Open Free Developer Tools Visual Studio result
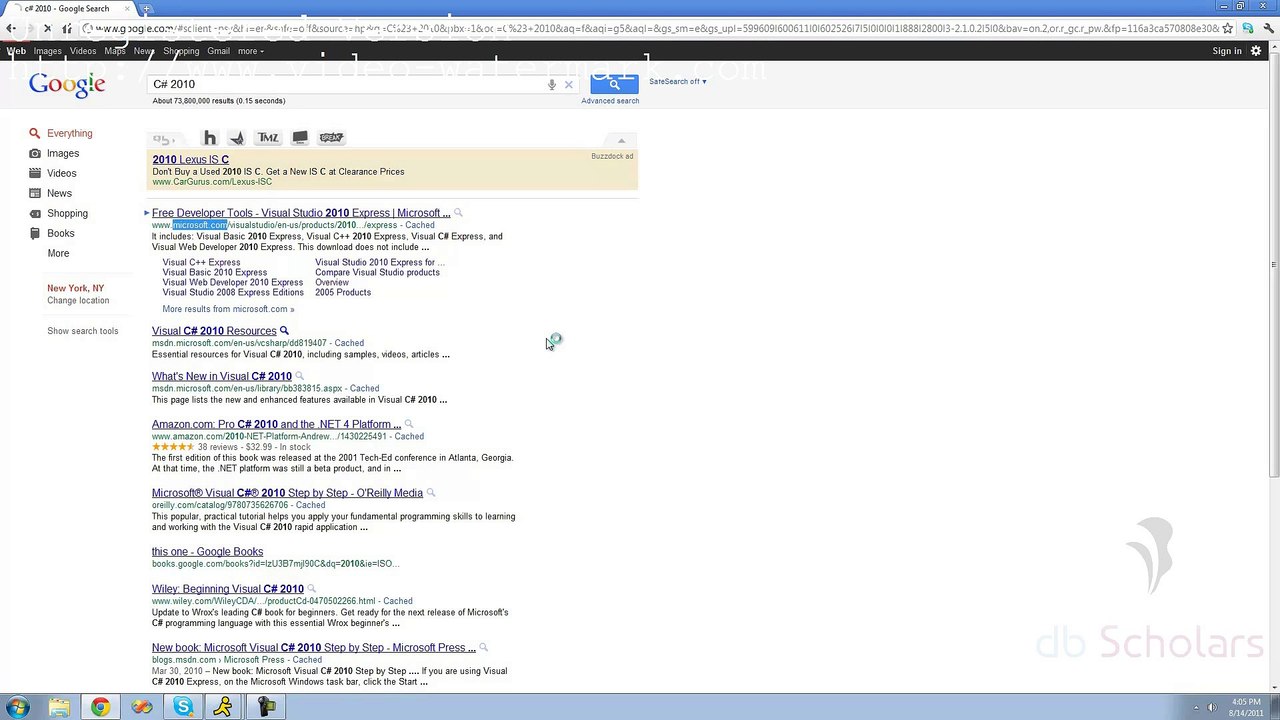The height and width of the screenshot is (720, 1280). pos(301,213)
